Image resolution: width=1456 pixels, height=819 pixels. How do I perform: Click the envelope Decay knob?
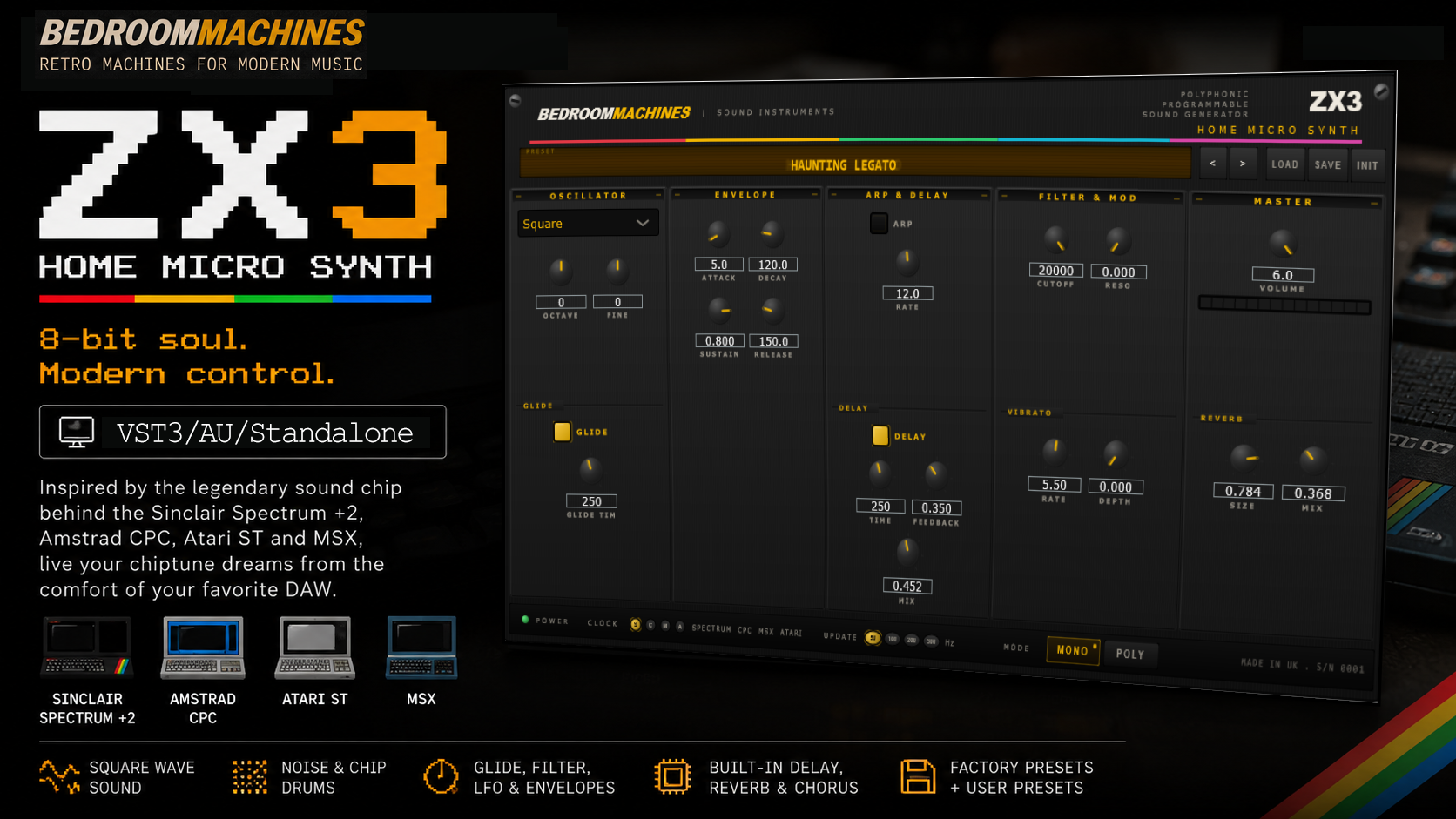coord(771,232)
